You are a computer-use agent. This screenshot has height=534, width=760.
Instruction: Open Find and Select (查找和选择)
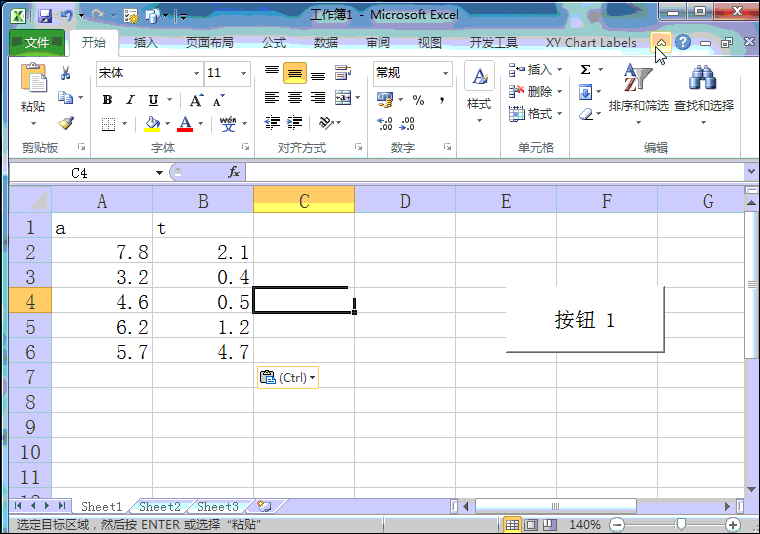[704, 93]
